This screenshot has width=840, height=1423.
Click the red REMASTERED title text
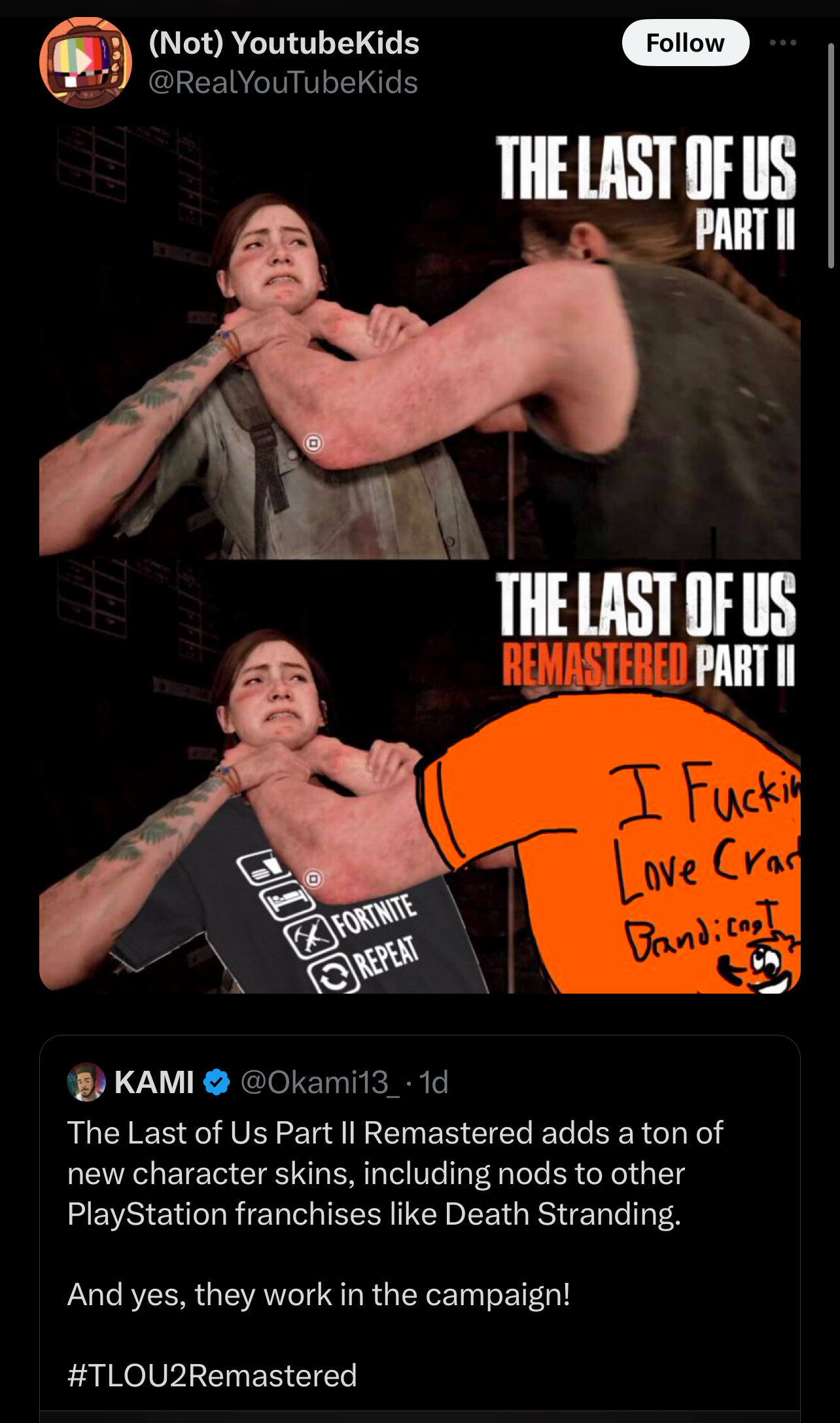(x=595, y=664)
